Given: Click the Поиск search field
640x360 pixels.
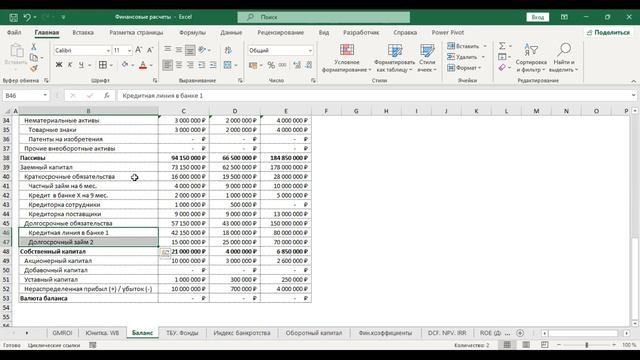Looking at the screenshot, I should pos(324,17).
